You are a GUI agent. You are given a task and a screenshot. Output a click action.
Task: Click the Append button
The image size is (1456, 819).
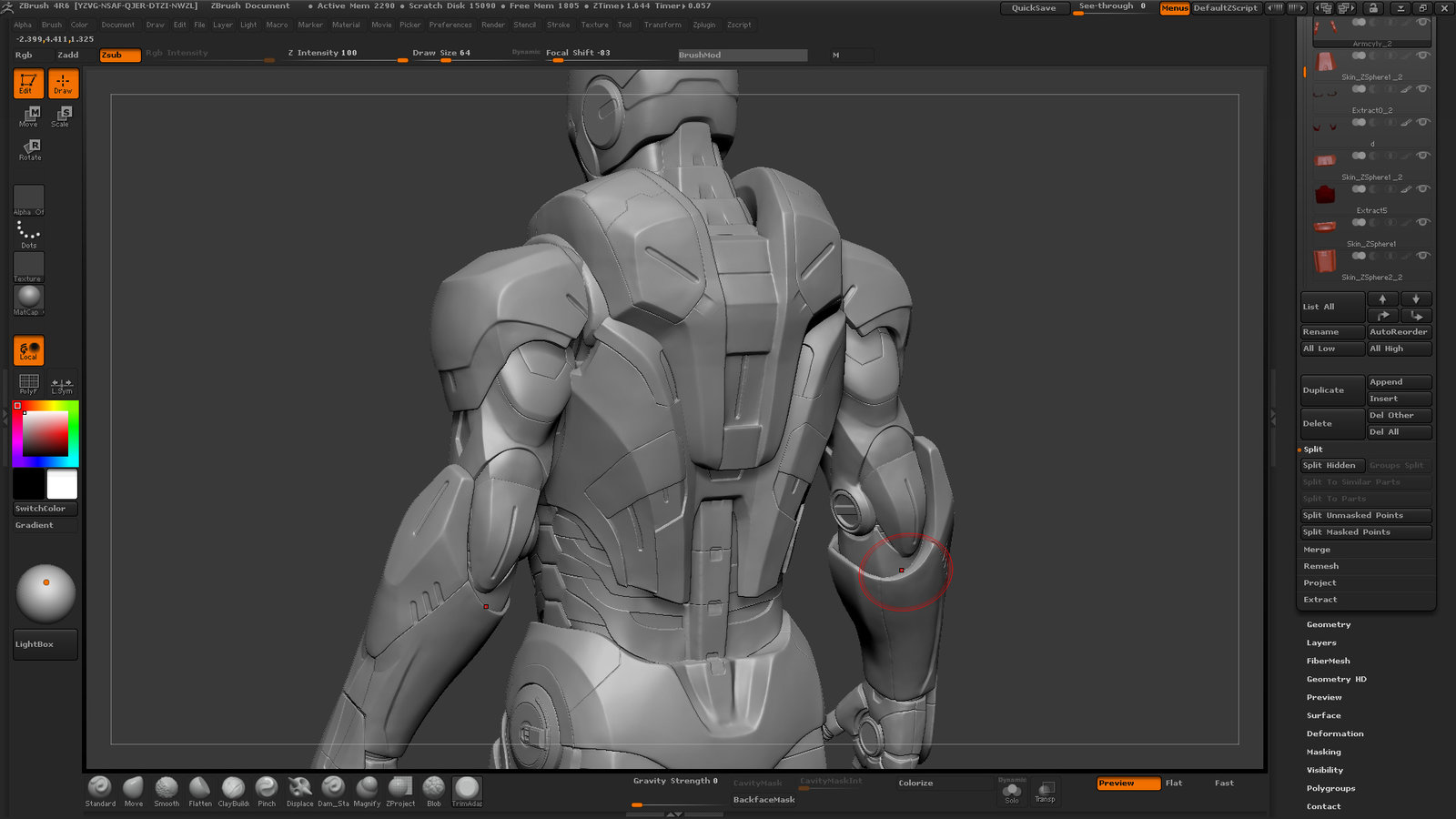pos(1400,382)
